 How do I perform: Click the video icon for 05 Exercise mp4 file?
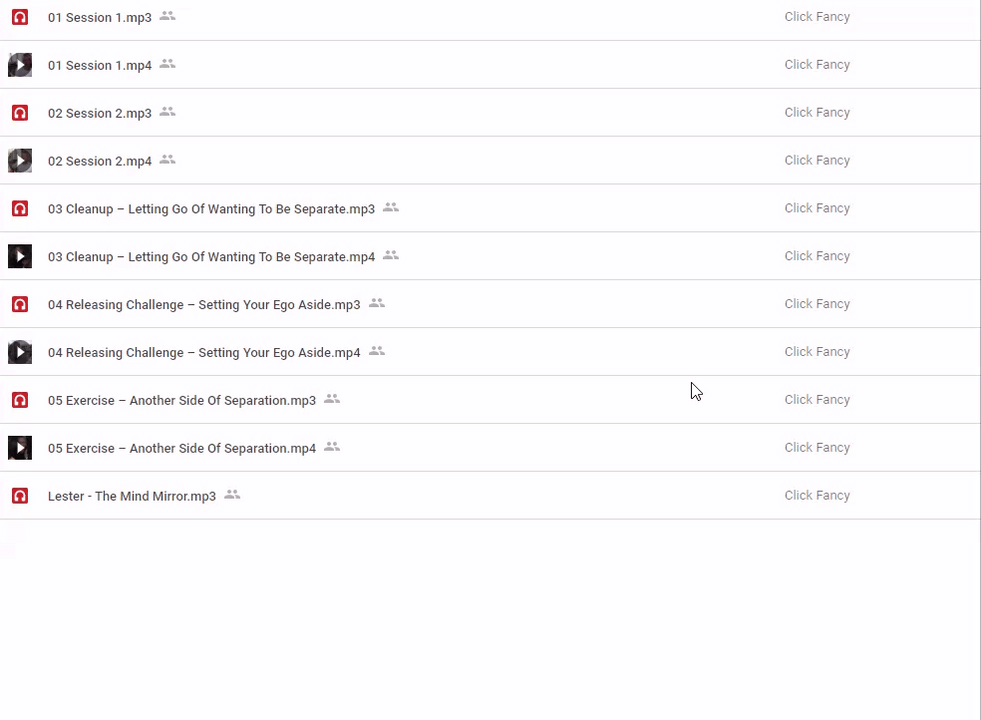point(20,448)
